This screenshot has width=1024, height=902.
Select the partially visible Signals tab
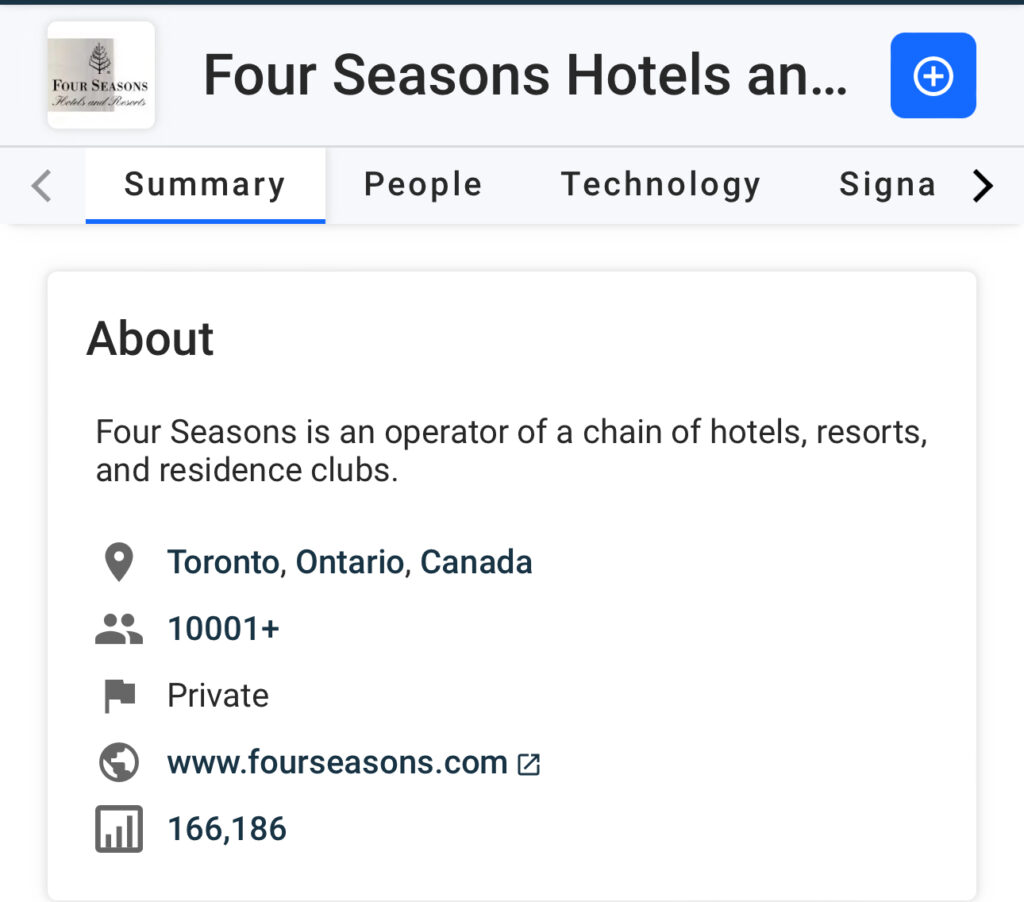click(887, 185)
